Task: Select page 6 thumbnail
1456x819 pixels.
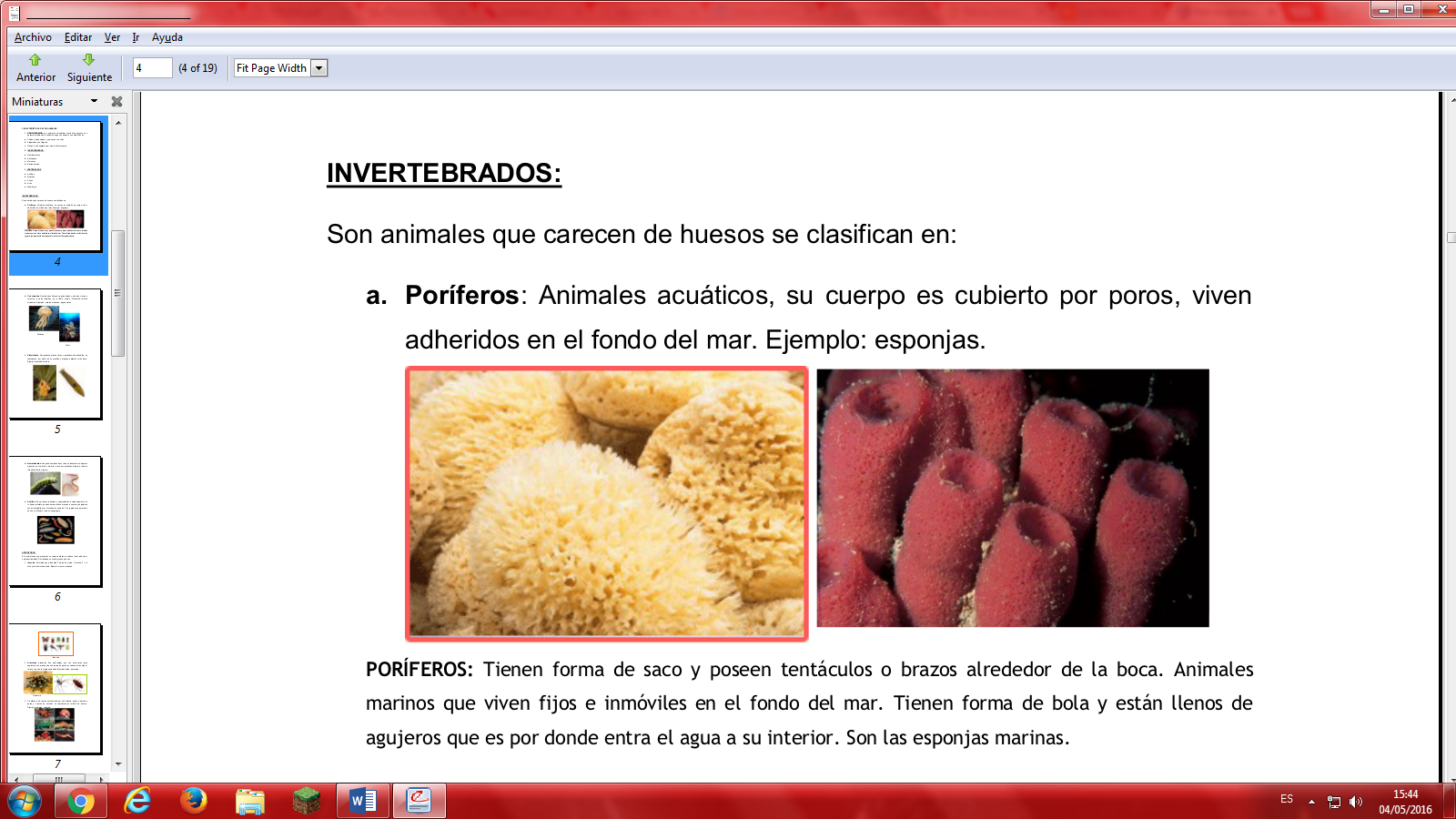Action: click(56, 521)
